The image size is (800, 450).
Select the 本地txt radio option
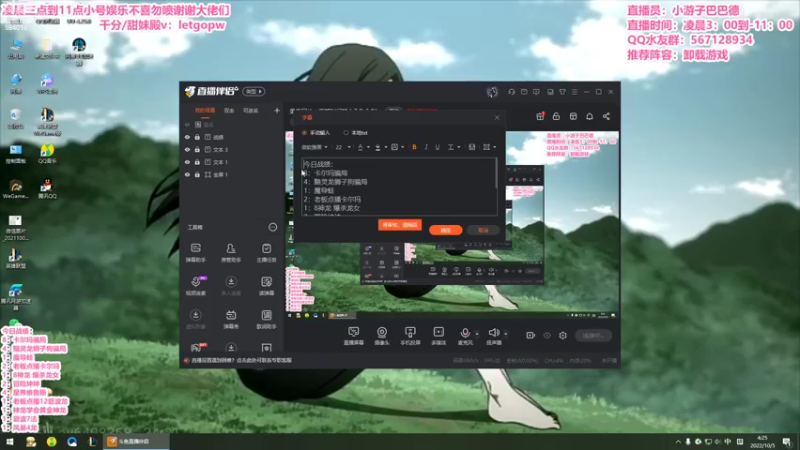pos(346,133)
